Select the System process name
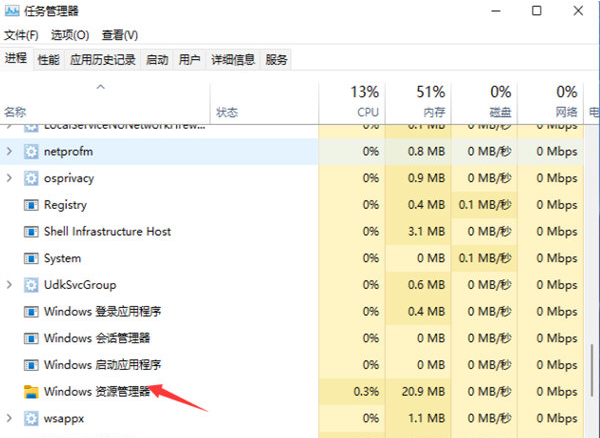 [62, 258]
